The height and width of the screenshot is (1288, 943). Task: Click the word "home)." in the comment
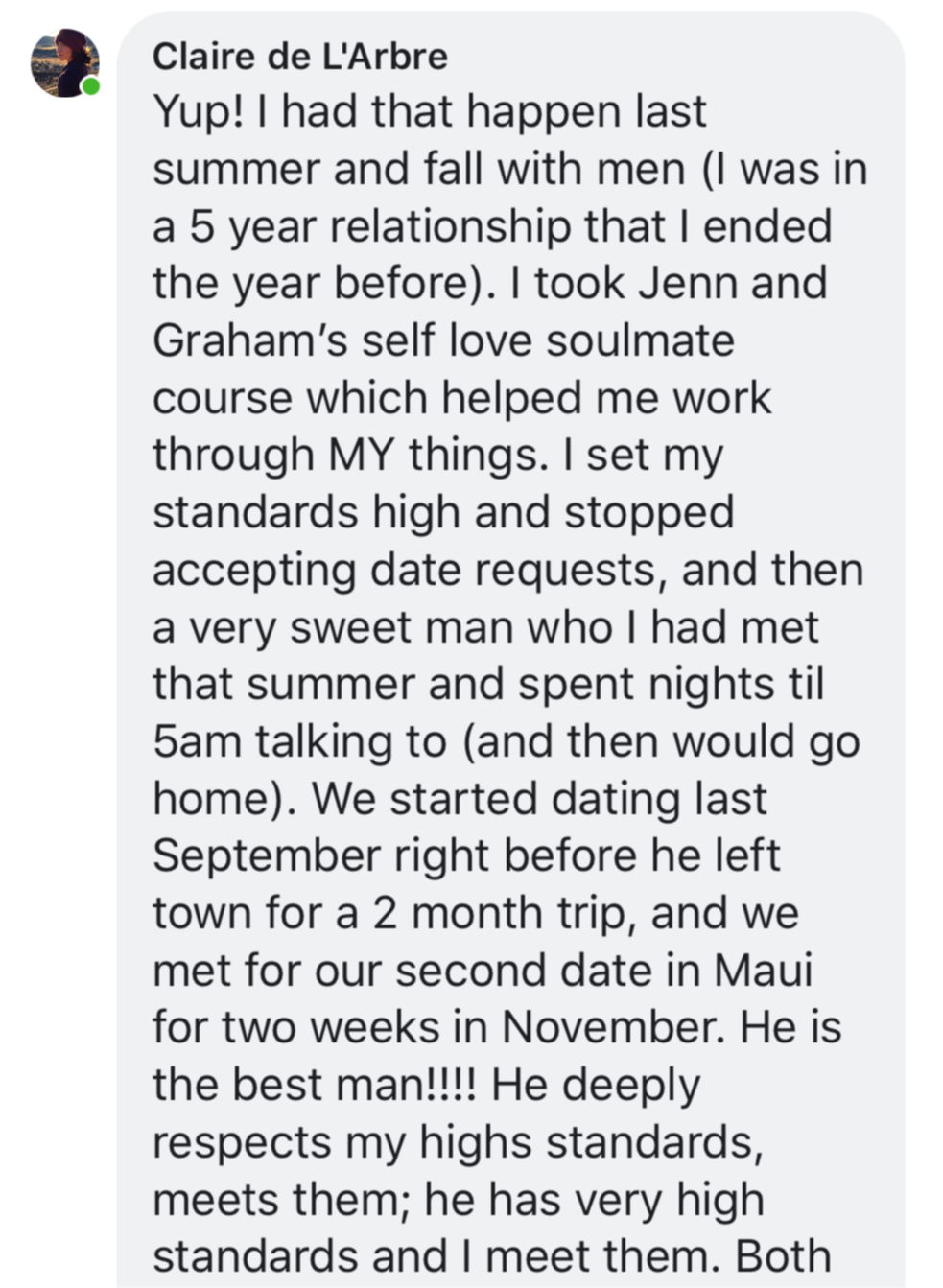pyautogui.click(x=224, y=799)
